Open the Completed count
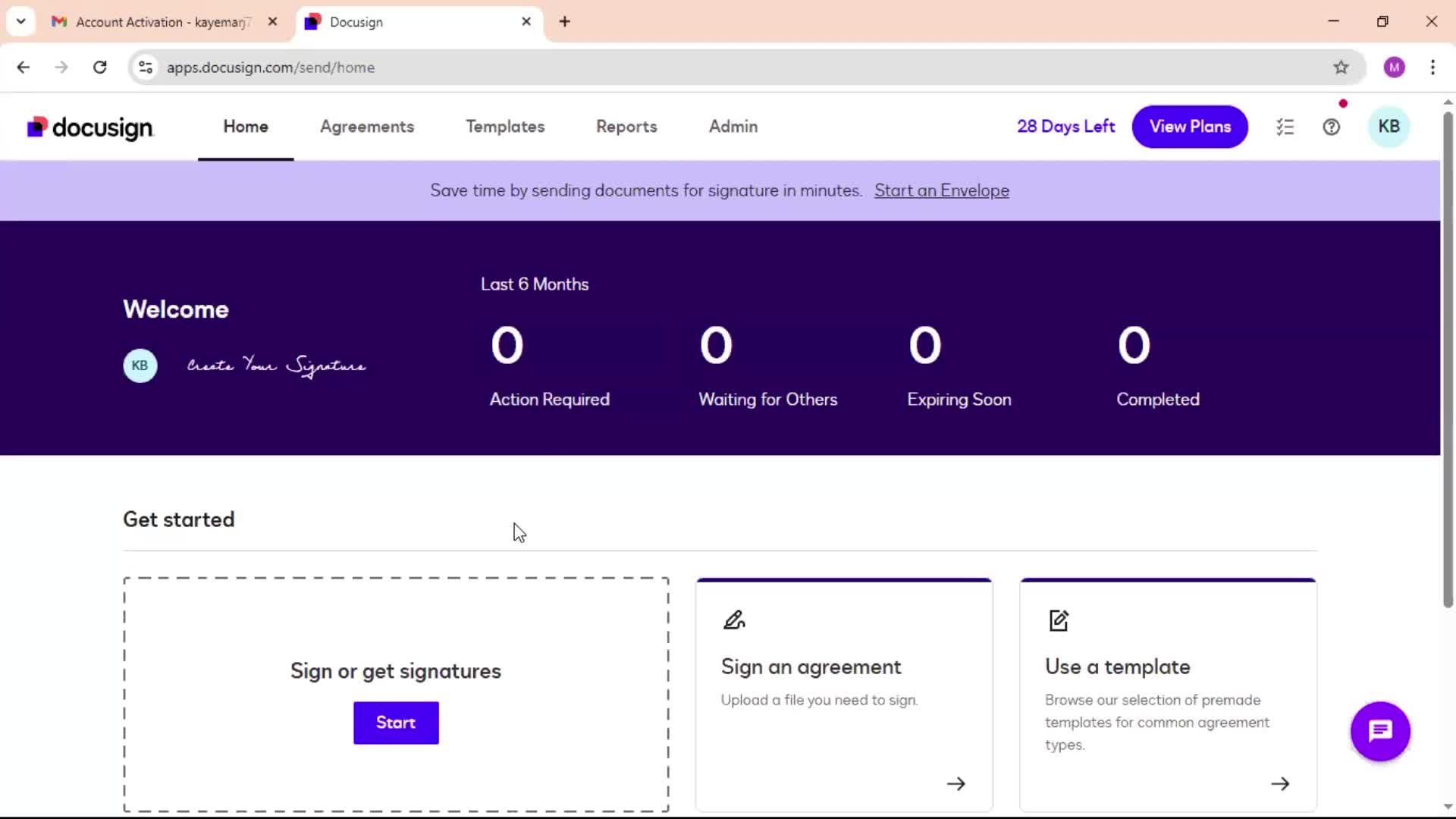This screenshot has height=819, width=1456. [1157, 367]
